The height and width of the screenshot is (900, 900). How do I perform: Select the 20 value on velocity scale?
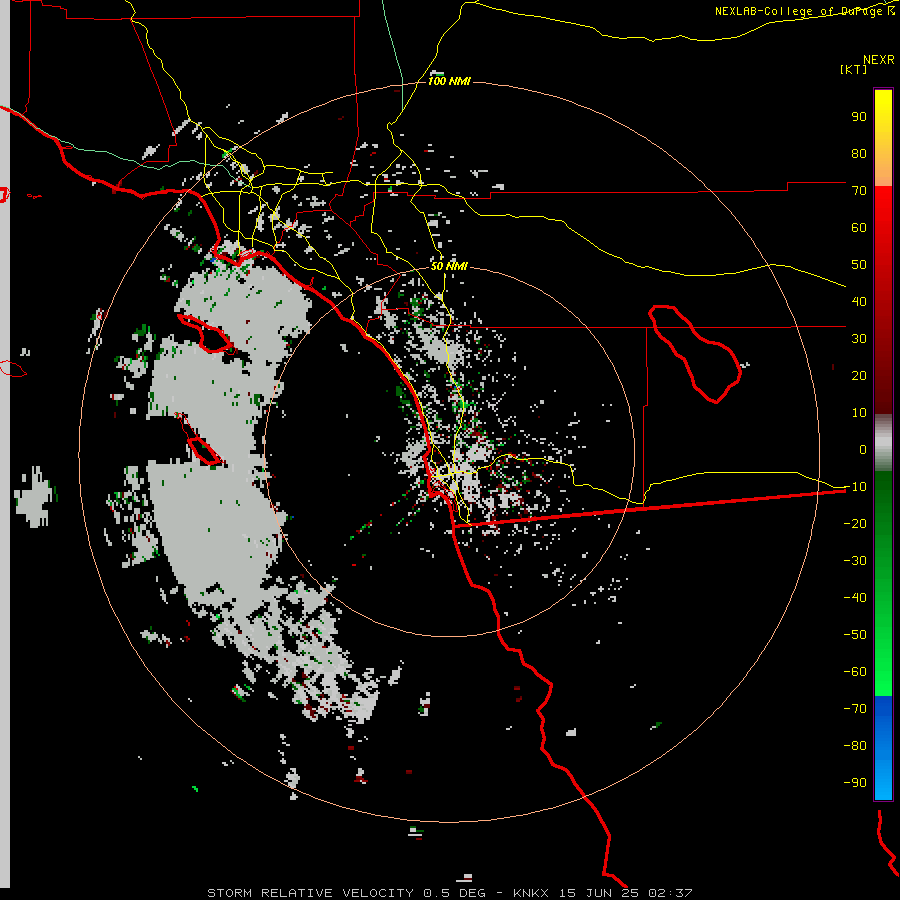point(859,376)
